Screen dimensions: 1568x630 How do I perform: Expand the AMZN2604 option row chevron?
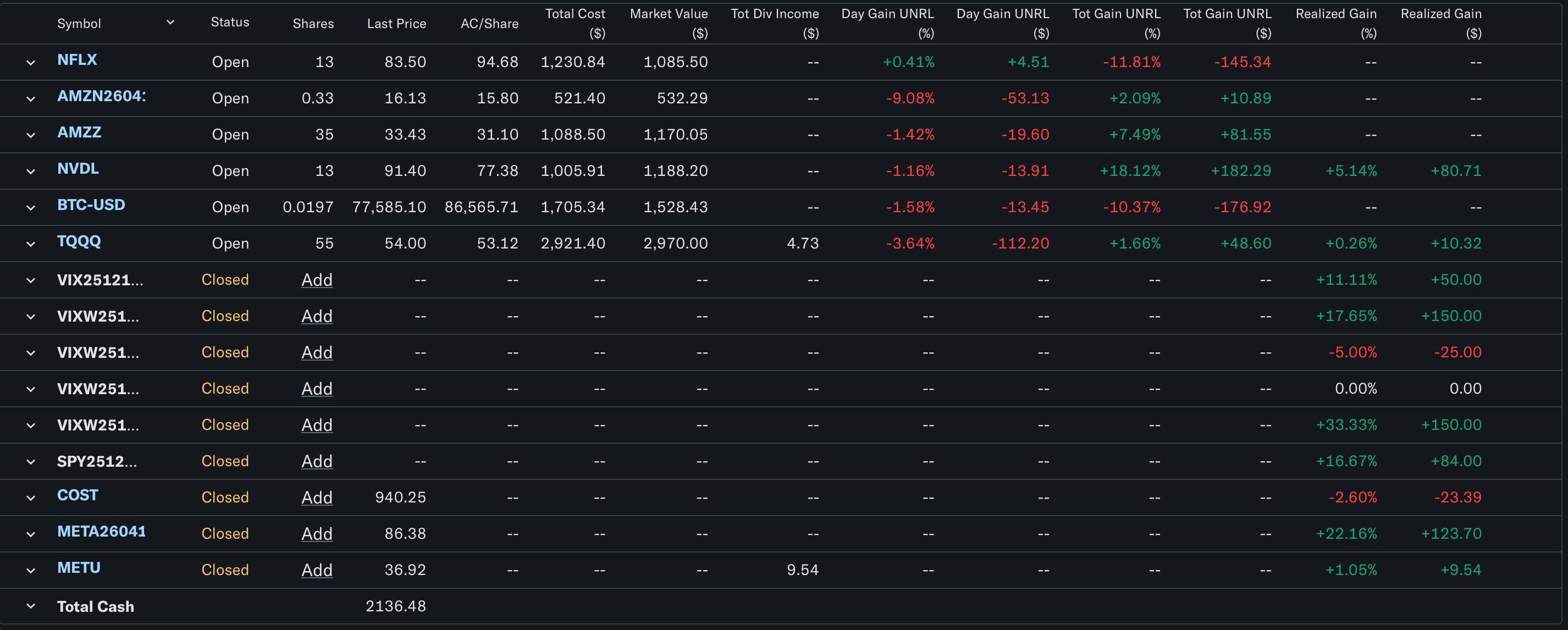(30, 98)
